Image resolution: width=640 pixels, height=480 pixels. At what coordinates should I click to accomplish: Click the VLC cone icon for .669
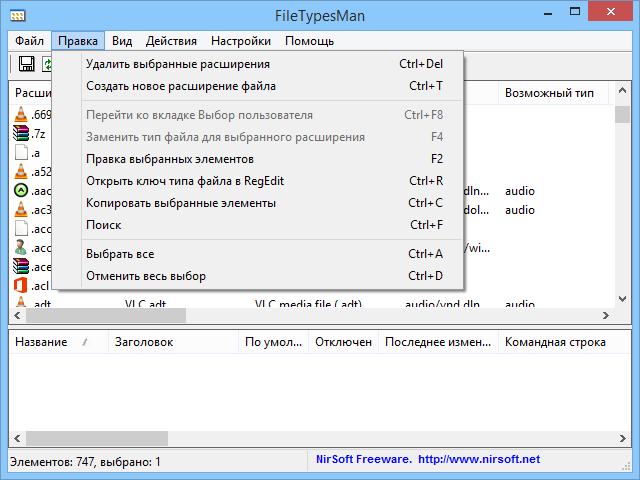pyautogui.click(x=21, y=114)
